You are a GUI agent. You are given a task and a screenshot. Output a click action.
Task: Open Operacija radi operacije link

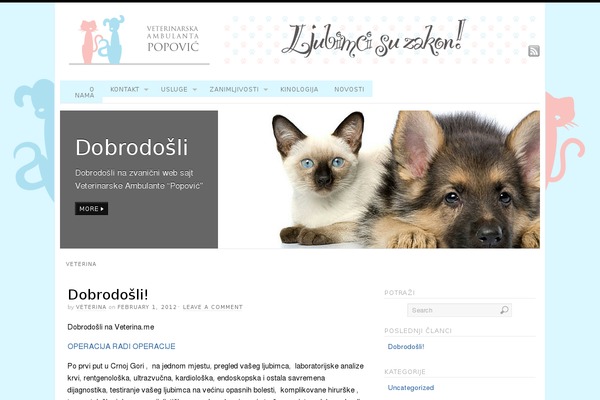[121, 346]
